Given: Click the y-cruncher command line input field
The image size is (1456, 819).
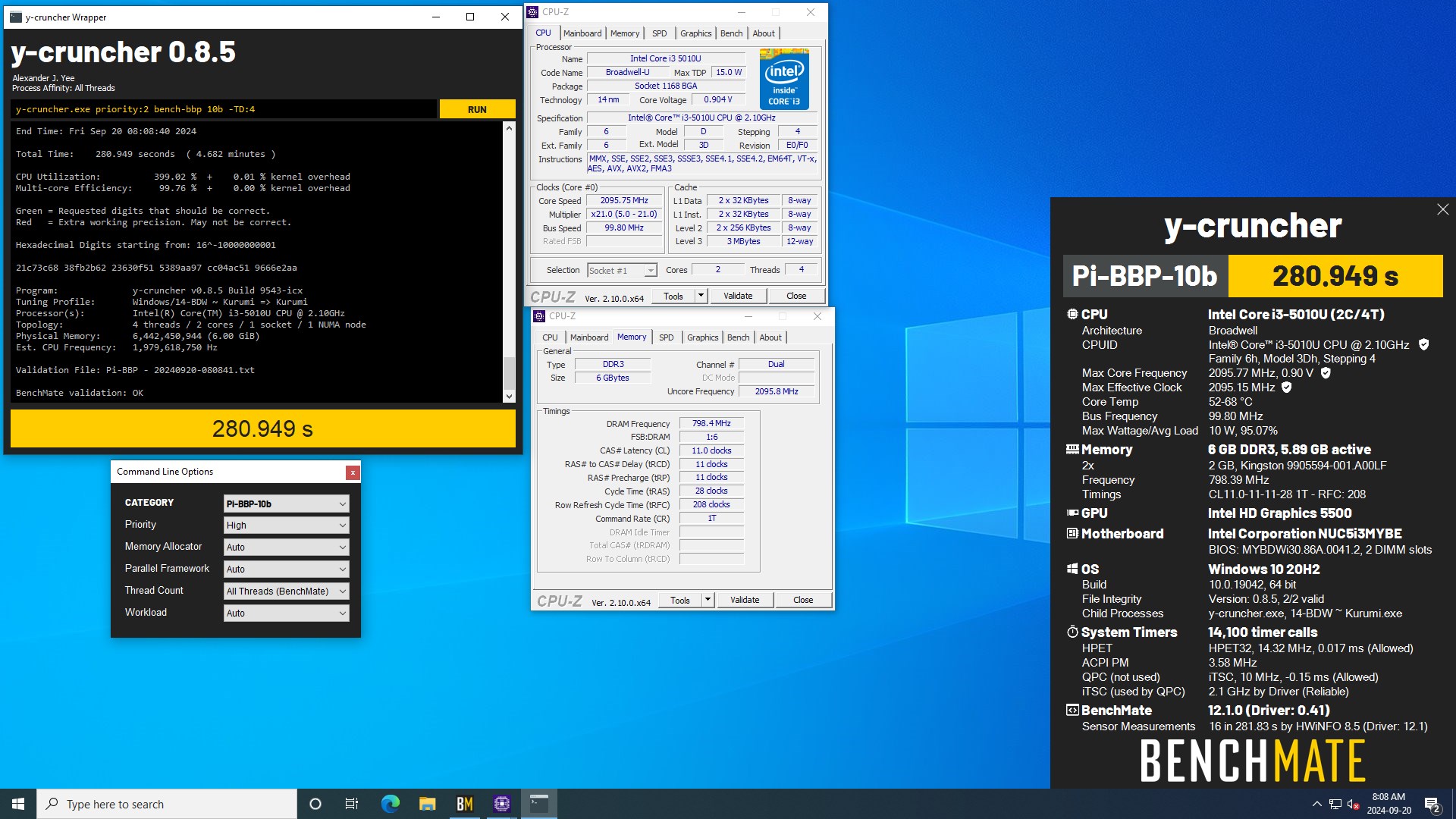Looking at the screenshot, I should (224, 109).
